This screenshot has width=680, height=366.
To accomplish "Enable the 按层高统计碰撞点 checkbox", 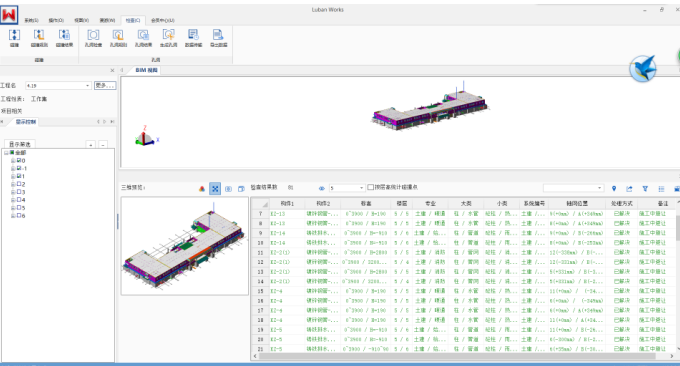I will click(x=370, y=187).
